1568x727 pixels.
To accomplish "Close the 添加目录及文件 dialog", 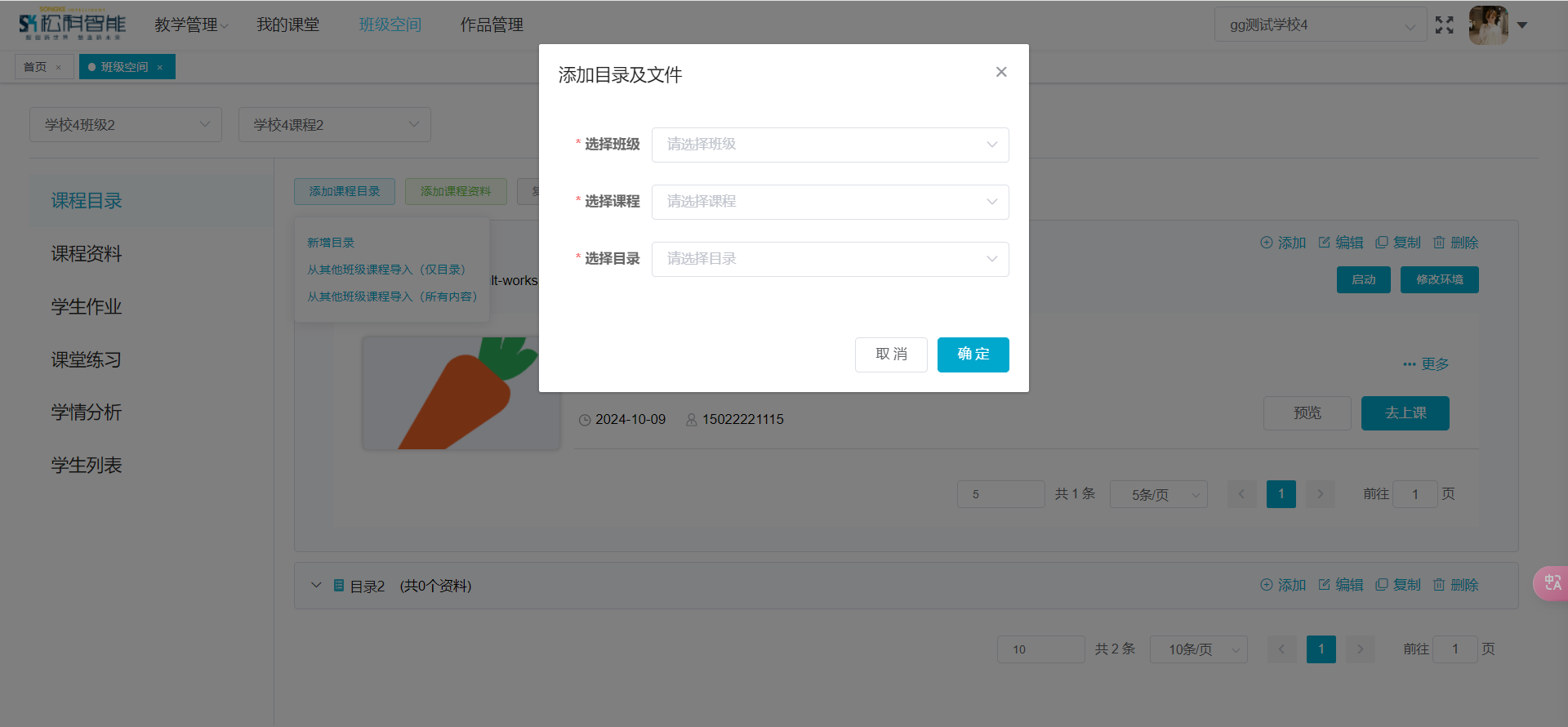I will [1000, 72].
